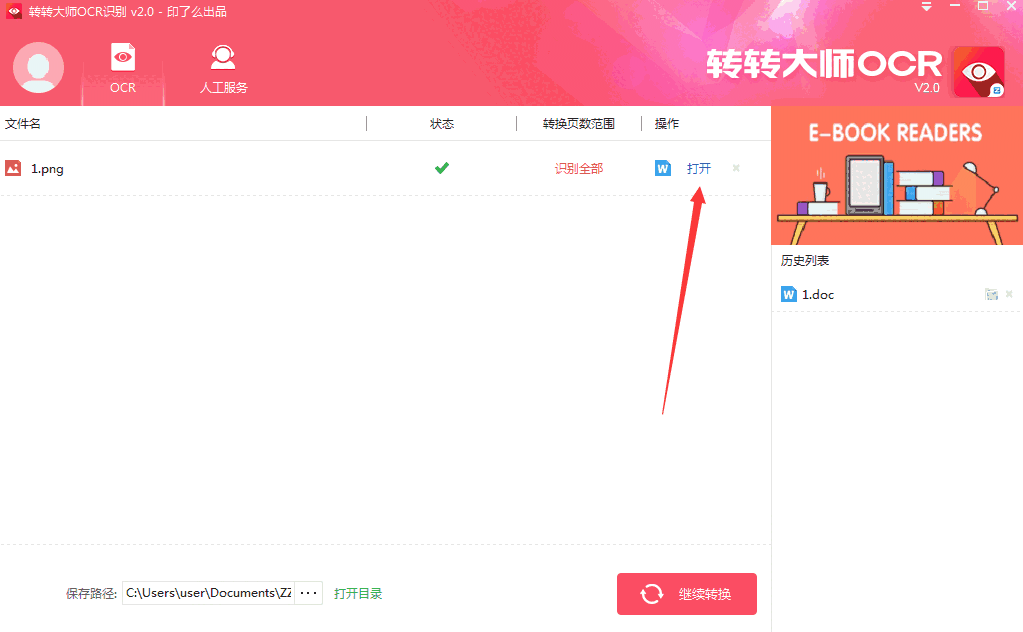
Task: Click the green checkmark status for 1.png
Action: (x=441, y=168)
